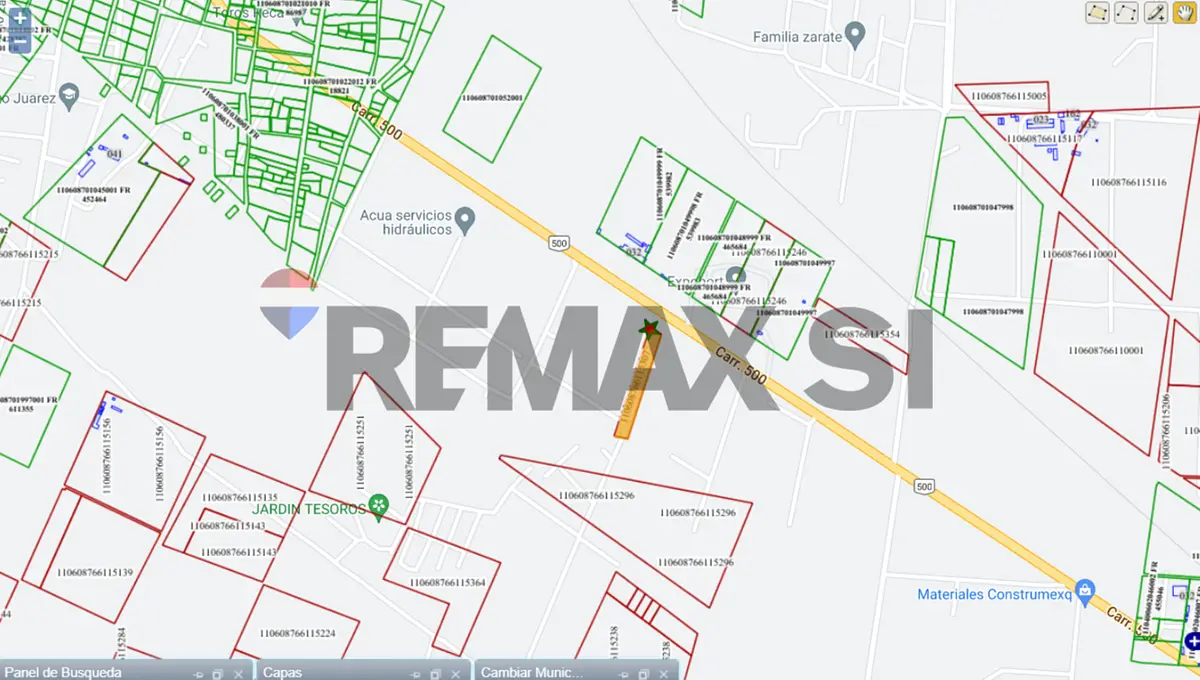This screenshot has height=680, width=1200.
Task: Zoom out with the minus button
Action: coord(19,44)
